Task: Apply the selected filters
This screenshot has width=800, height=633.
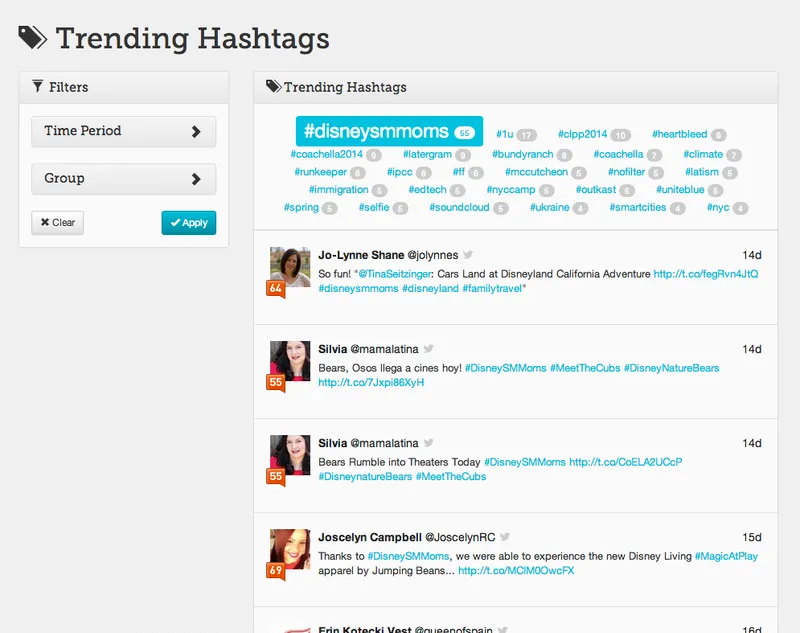Action: coord(189,223)
